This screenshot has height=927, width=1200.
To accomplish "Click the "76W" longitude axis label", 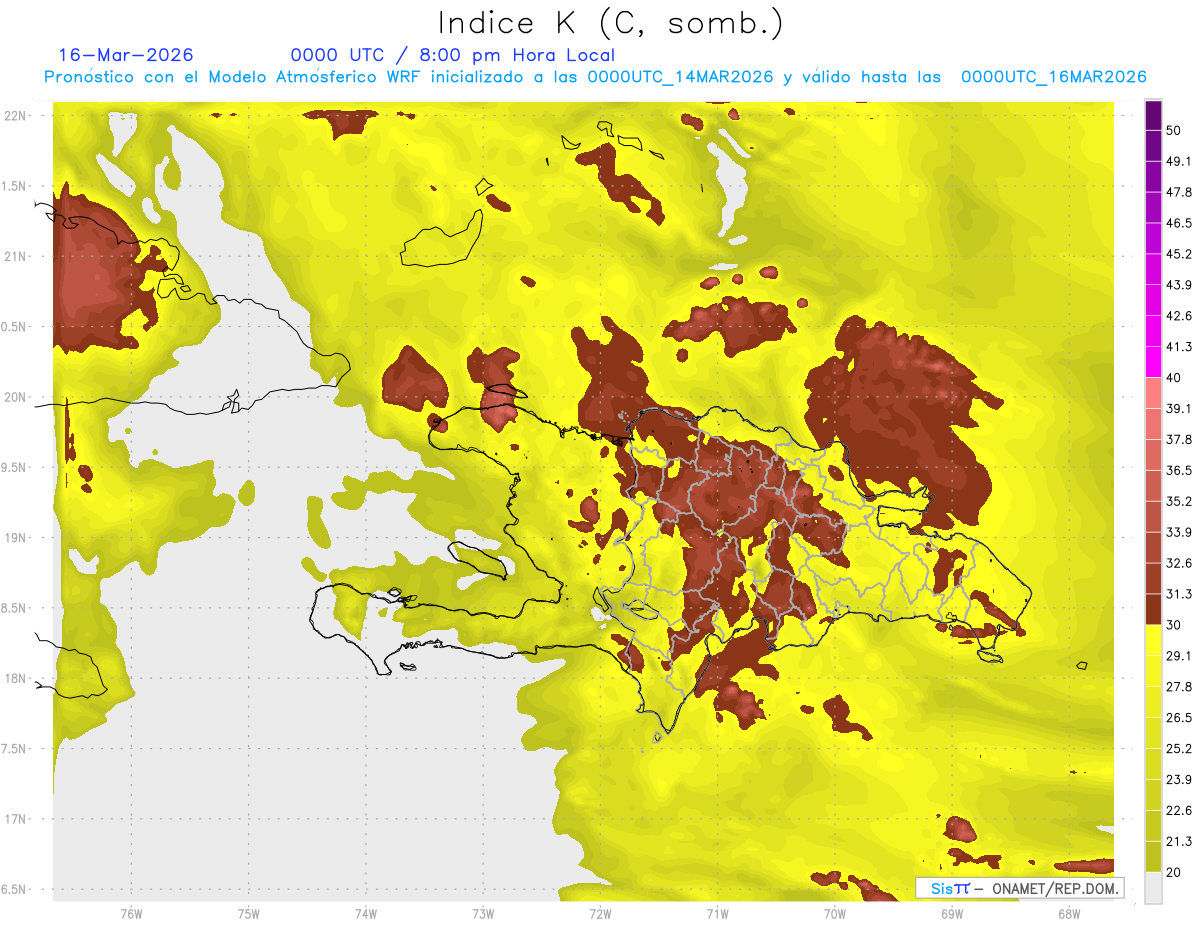I will coord(131,914).
